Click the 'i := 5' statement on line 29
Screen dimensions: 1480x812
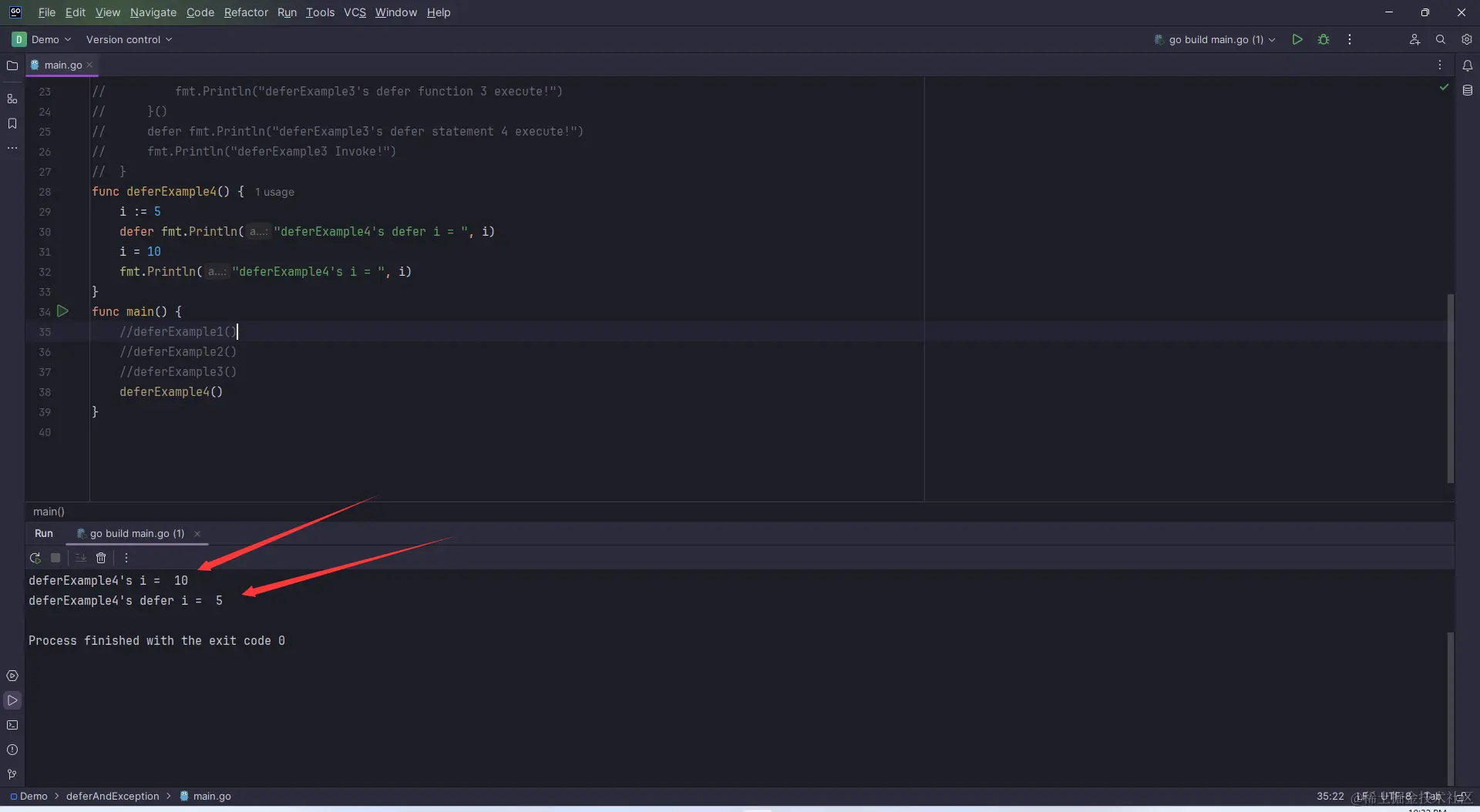click(x=140, y=211)
